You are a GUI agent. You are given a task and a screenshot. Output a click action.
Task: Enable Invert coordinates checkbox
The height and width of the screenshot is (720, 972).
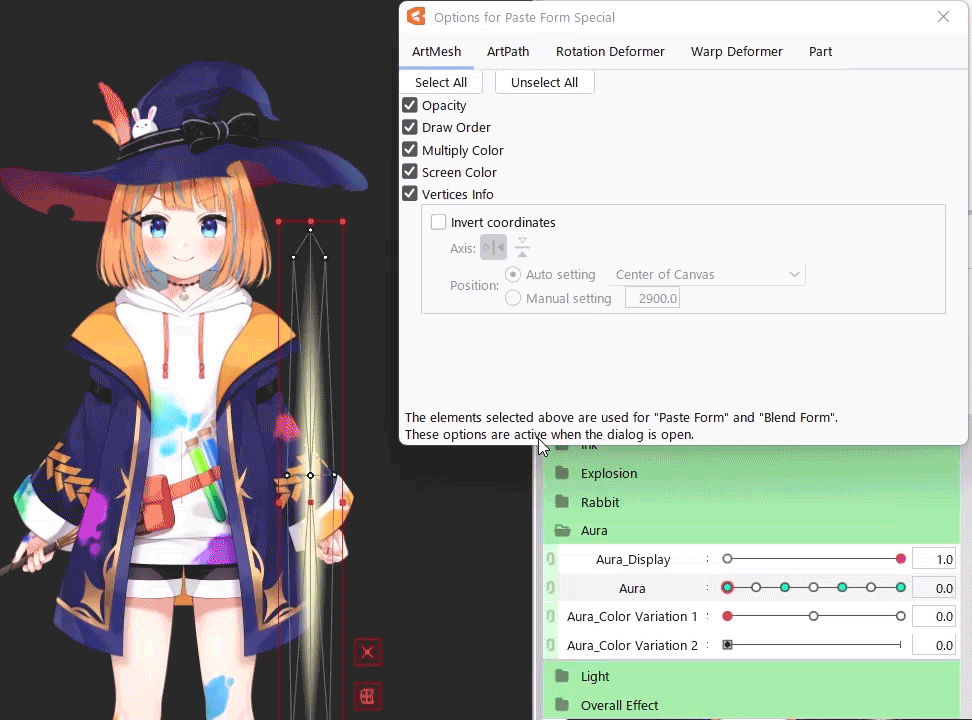438,222
